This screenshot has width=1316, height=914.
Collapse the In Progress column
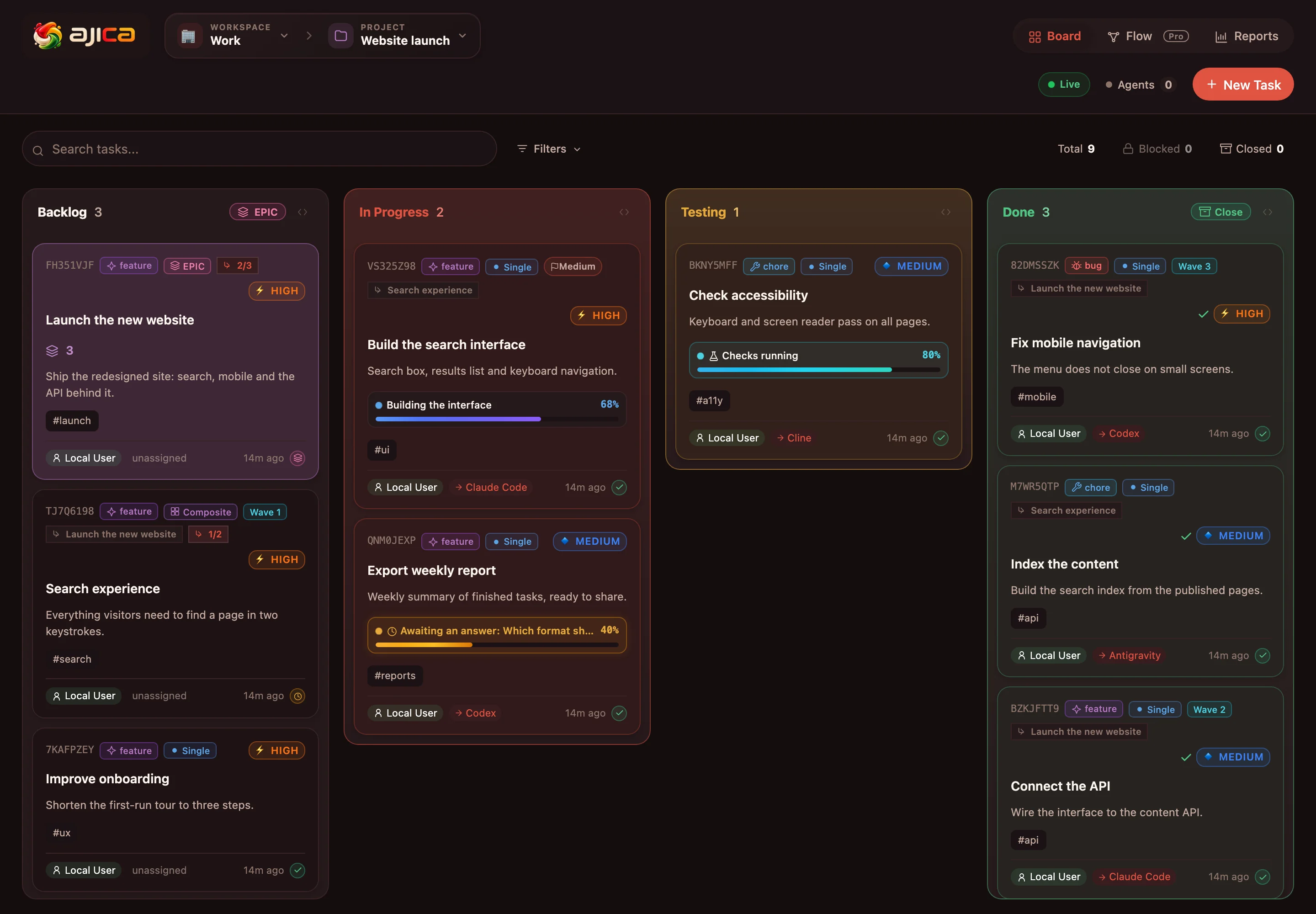[x=624, y=213]
